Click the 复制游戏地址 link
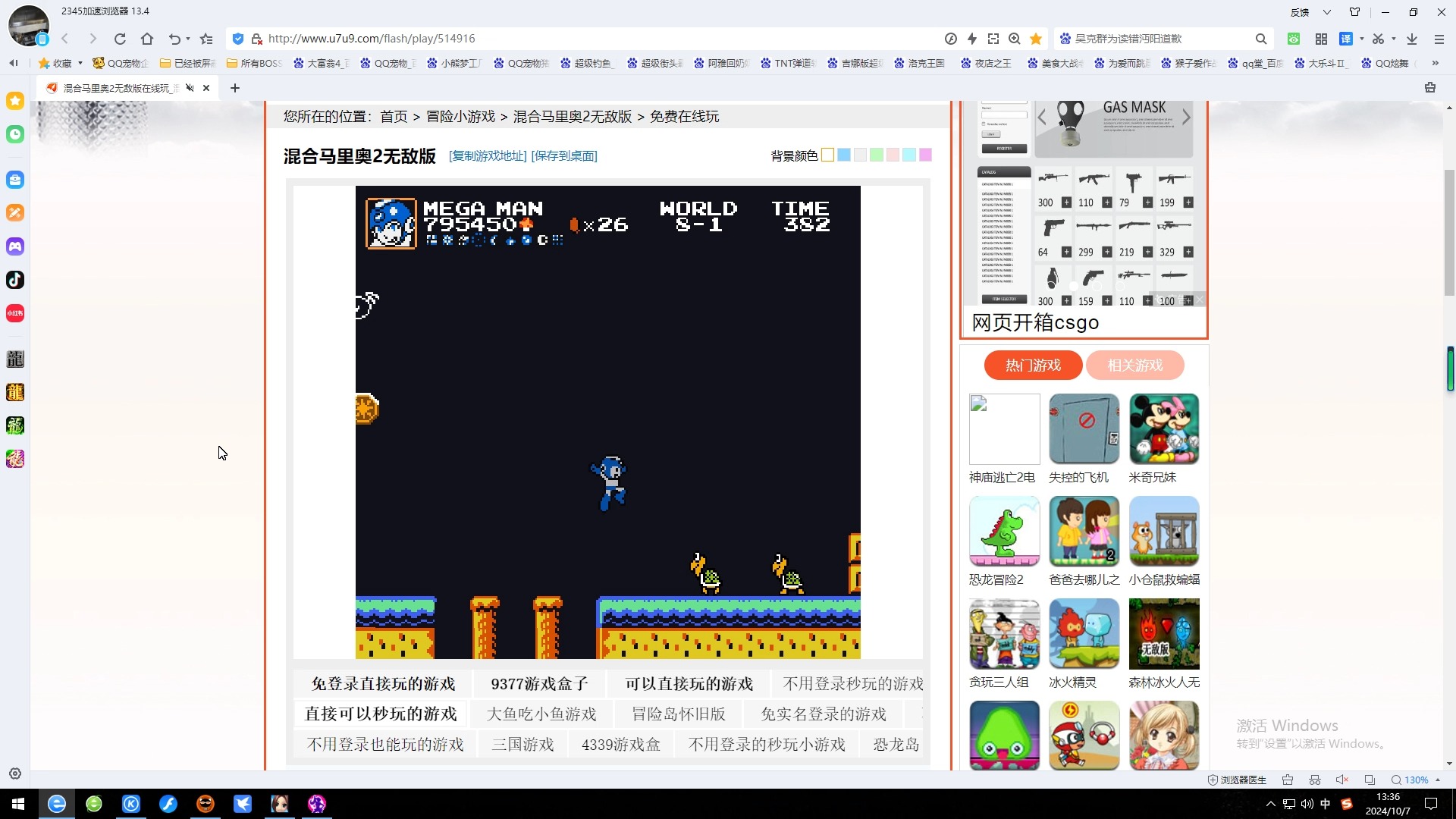1456x819 pixels. 488,155
